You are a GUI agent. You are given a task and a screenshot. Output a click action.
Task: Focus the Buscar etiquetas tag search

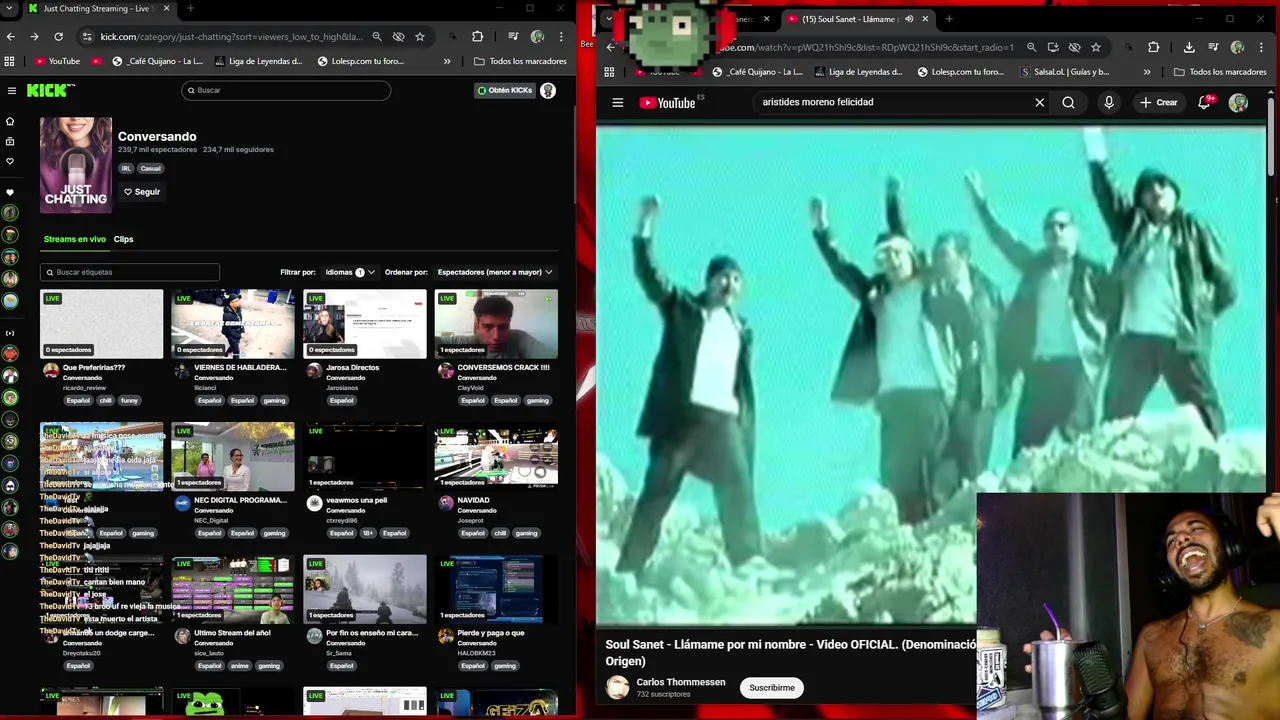click(x=130, y=272)
